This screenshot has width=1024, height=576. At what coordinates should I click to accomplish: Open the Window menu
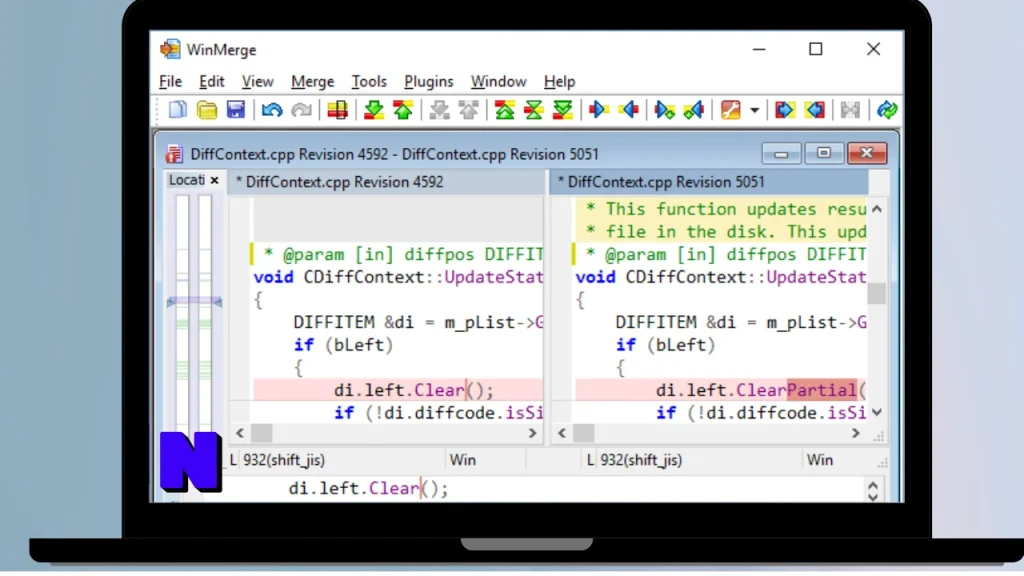498,82
